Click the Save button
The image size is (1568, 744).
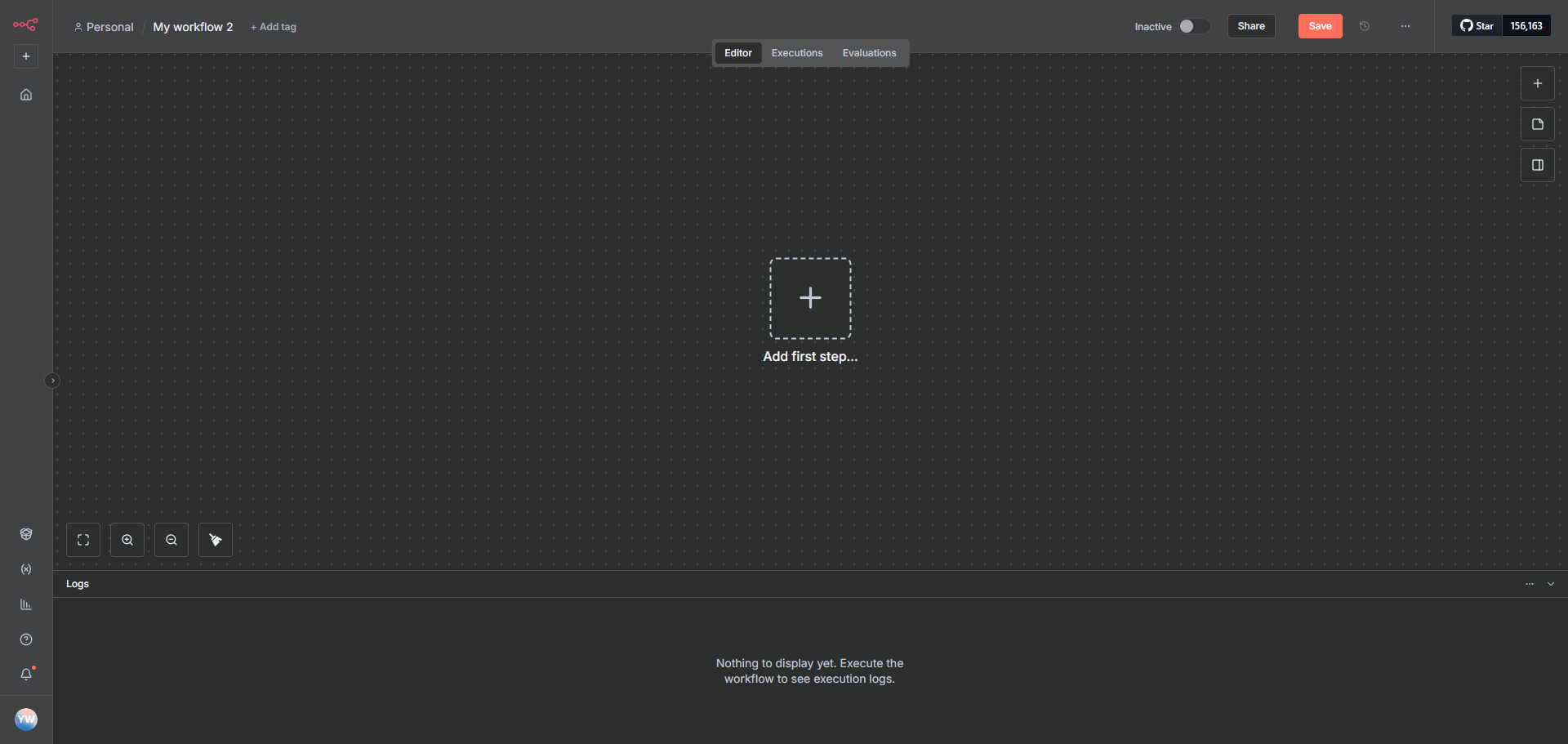[1320, 26]
